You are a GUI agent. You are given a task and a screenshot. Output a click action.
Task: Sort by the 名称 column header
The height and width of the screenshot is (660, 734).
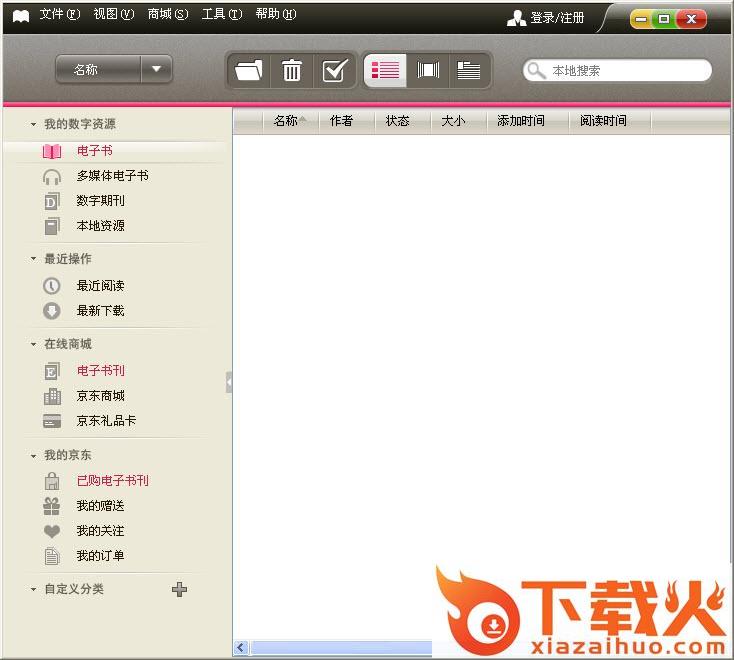tap(291, 121)
